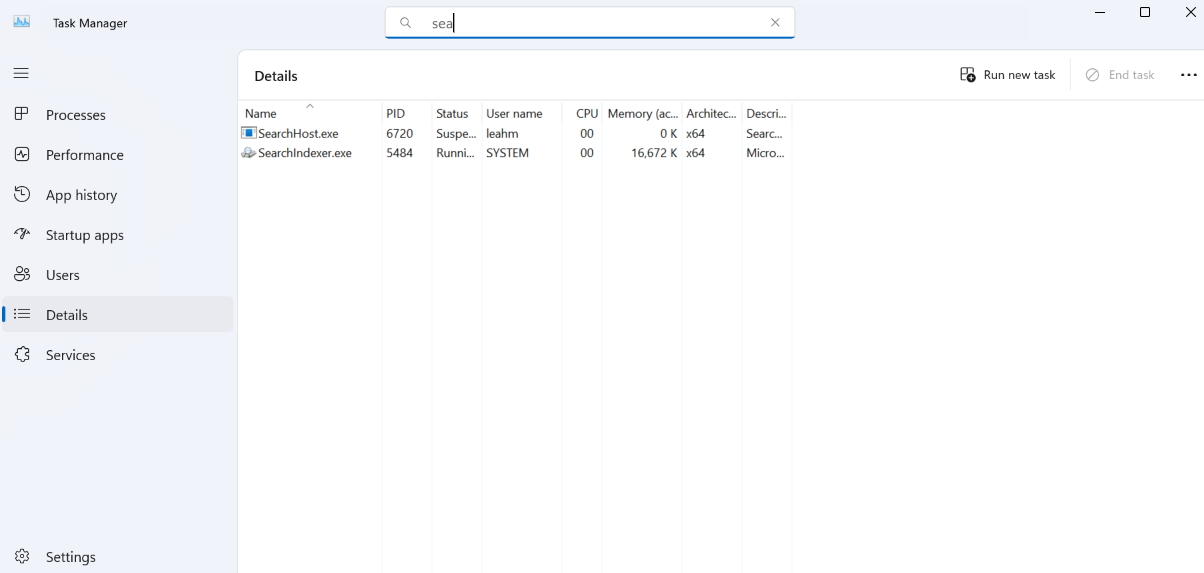This screenshot has height=573, width=1204.
Task: Click the Users sidebar icon
Action: 21,274
